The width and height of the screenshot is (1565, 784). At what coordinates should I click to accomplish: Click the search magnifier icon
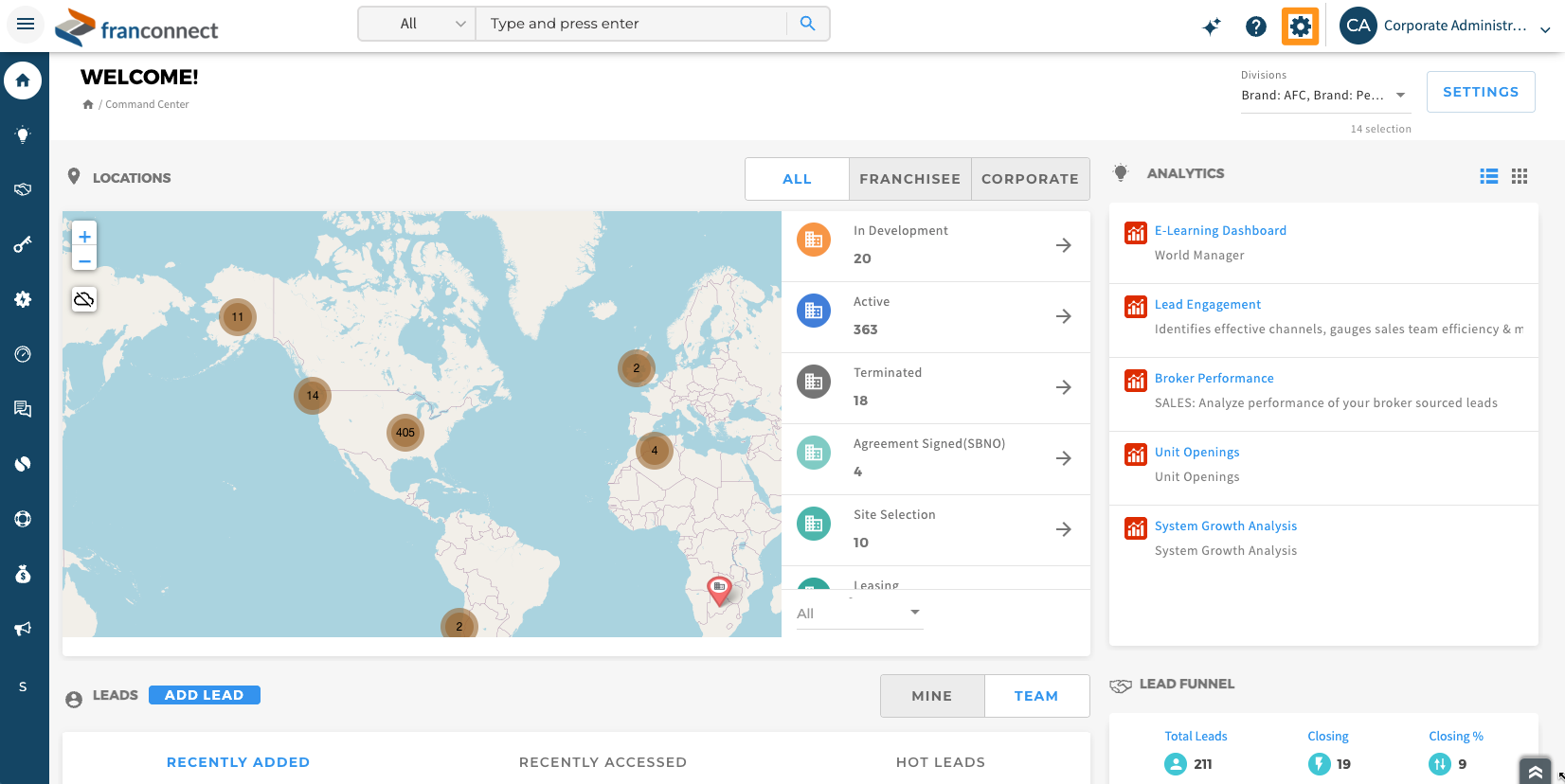pyautogui.click(x=807, y=24)
